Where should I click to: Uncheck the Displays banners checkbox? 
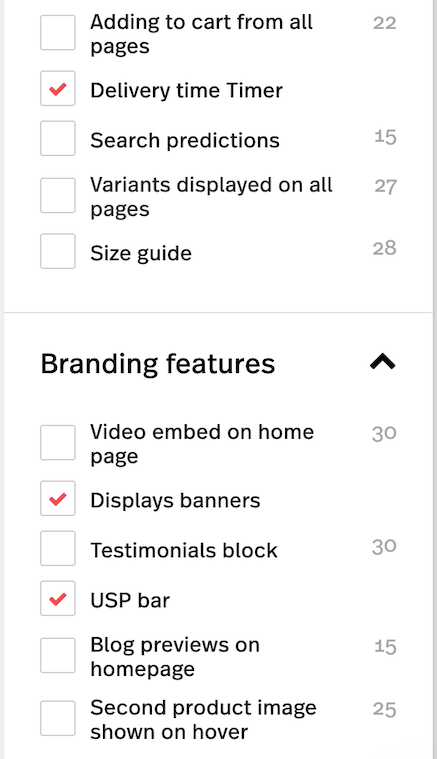(58, 498)
